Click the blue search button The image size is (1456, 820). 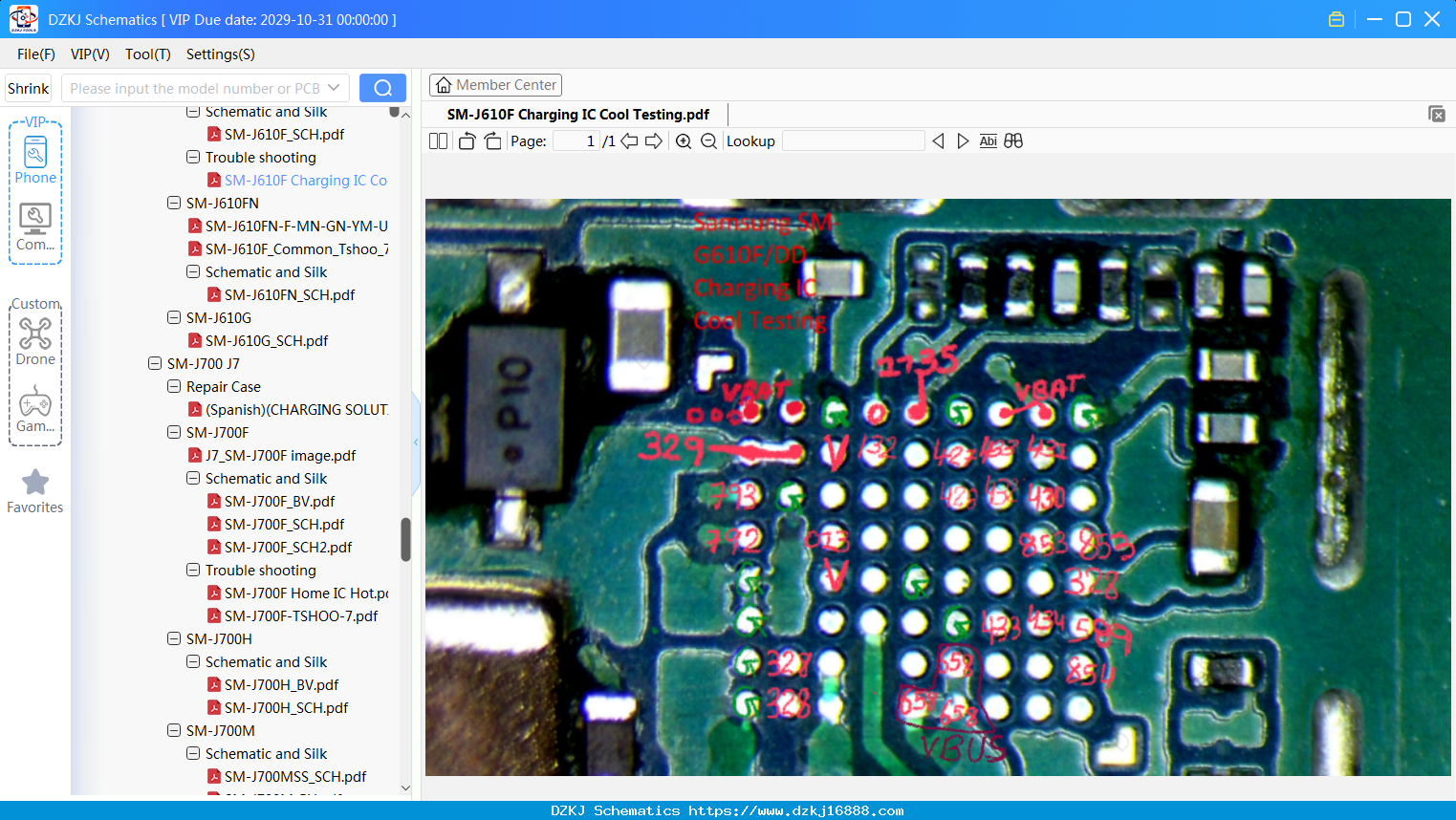382,88
